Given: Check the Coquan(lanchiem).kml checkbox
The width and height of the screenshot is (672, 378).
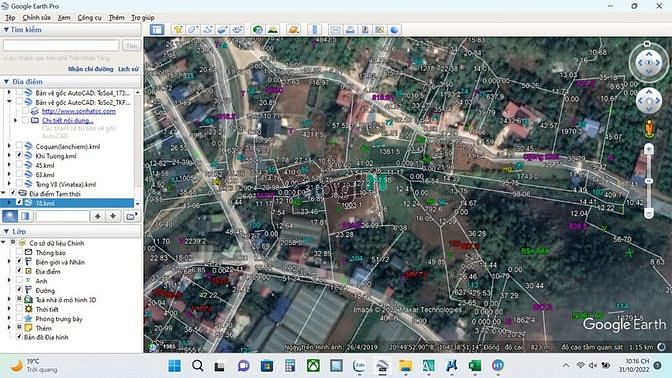Looking at the screenshot, I should (x=19, y=146).
